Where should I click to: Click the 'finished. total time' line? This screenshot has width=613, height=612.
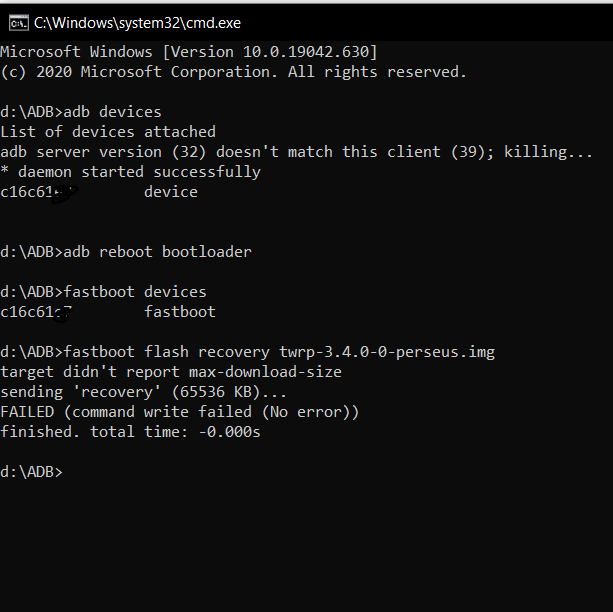pyautogui.click(x=130, y=432)
